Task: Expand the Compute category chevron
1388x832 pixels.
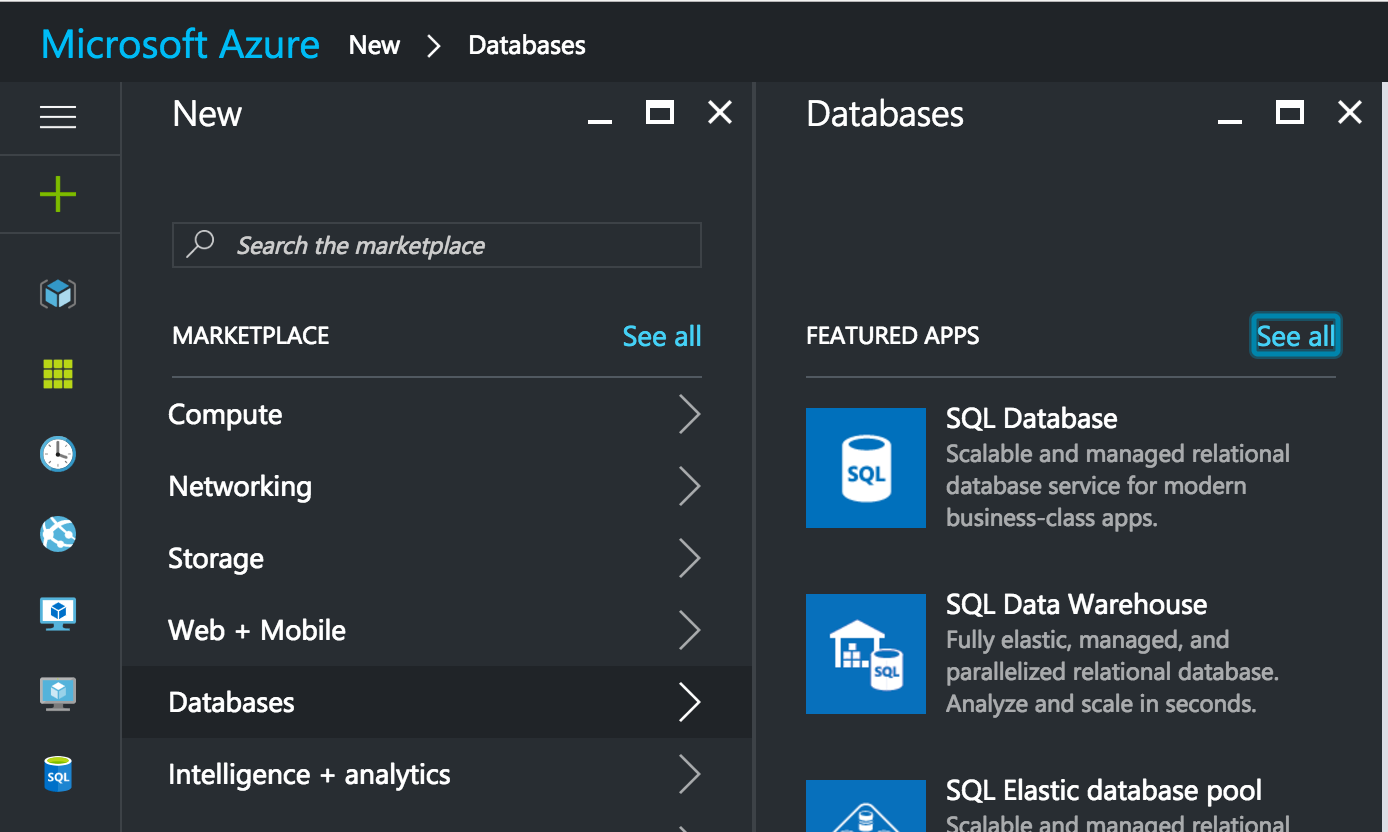Action: click(689, 414)
